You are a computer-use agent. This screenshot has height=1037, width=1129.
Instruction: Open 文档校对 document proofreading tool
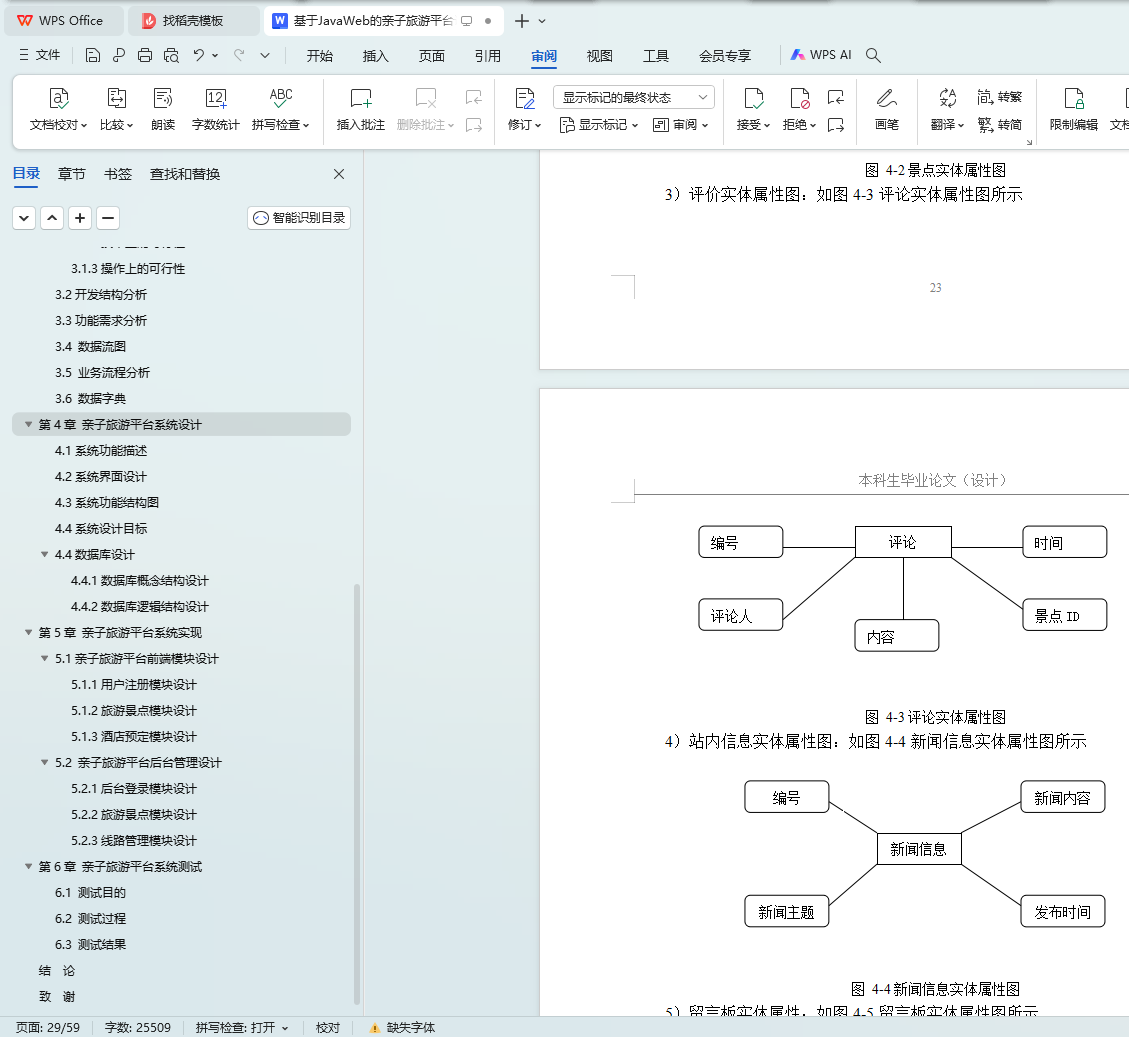pyautogui.click(x=58, y=109)
